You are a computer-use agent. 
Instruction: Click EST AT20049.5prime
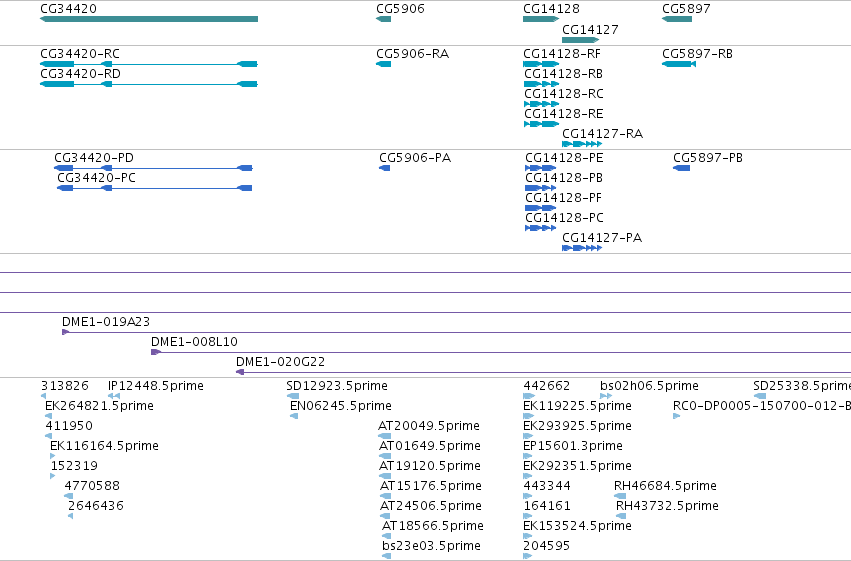coord(384,436)
